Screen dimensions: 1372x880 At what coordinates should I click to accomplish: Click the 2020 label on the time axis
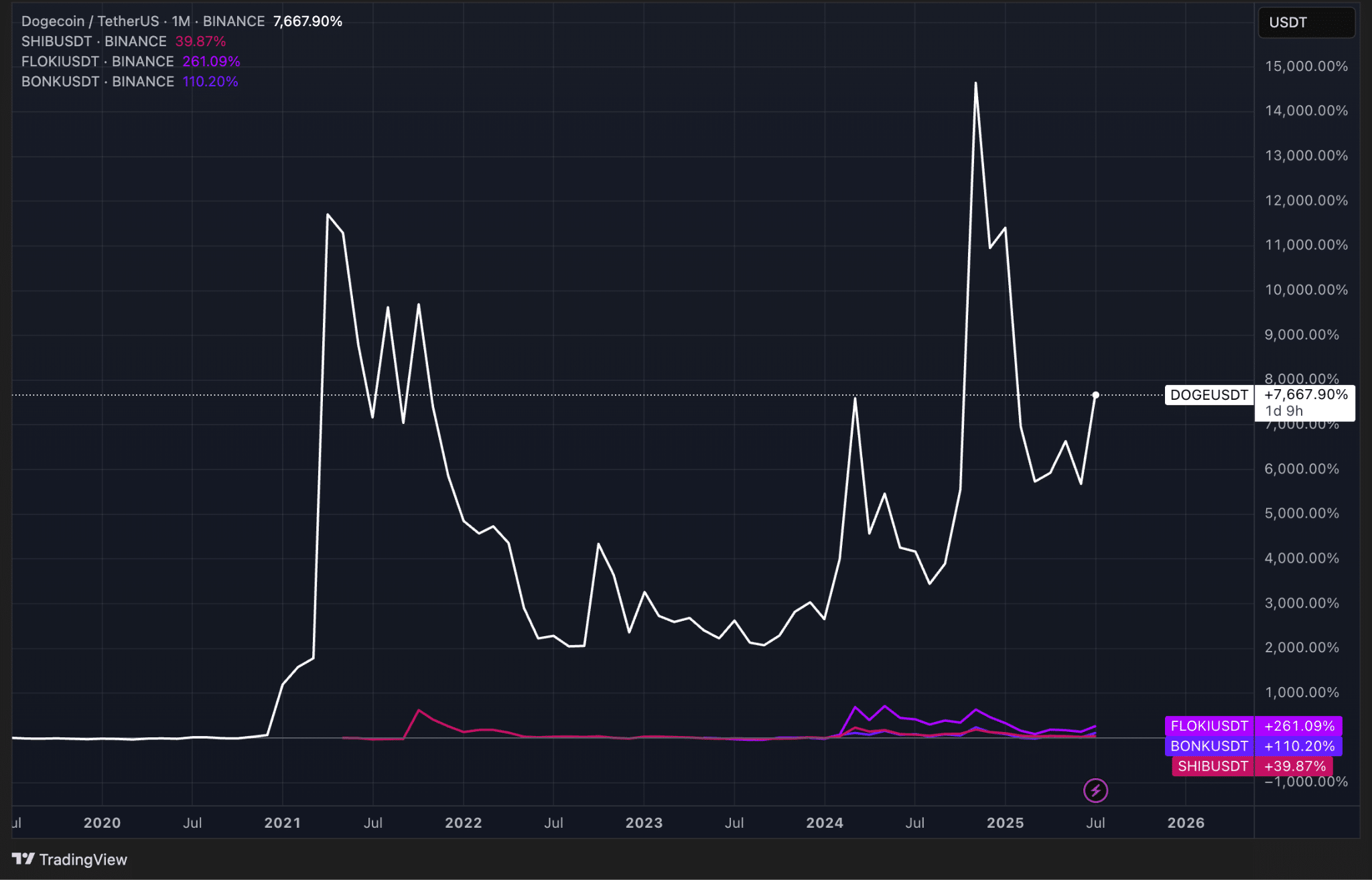point(102,823)
